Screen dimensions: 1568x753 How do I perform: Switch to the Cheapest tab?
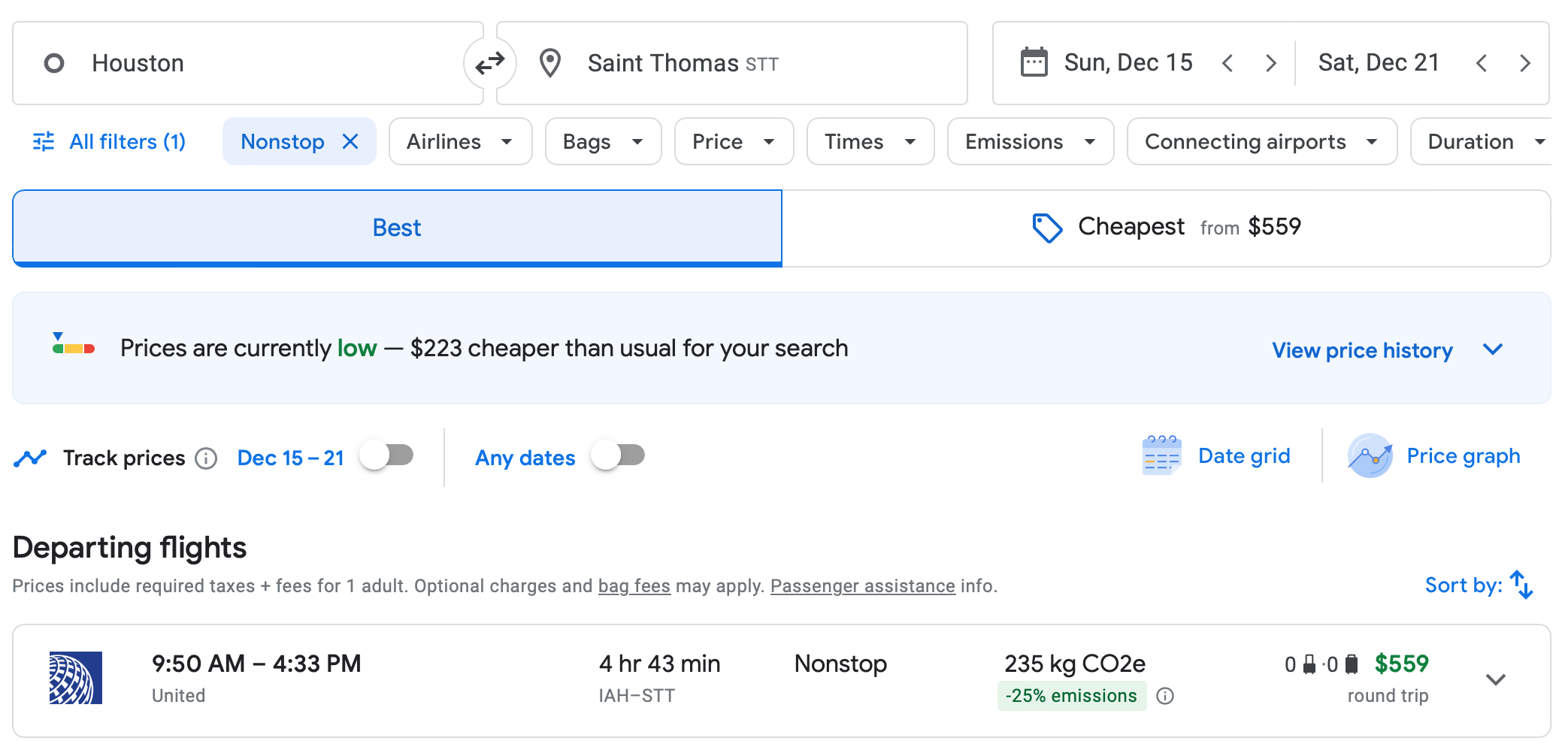pos(1166,228)
